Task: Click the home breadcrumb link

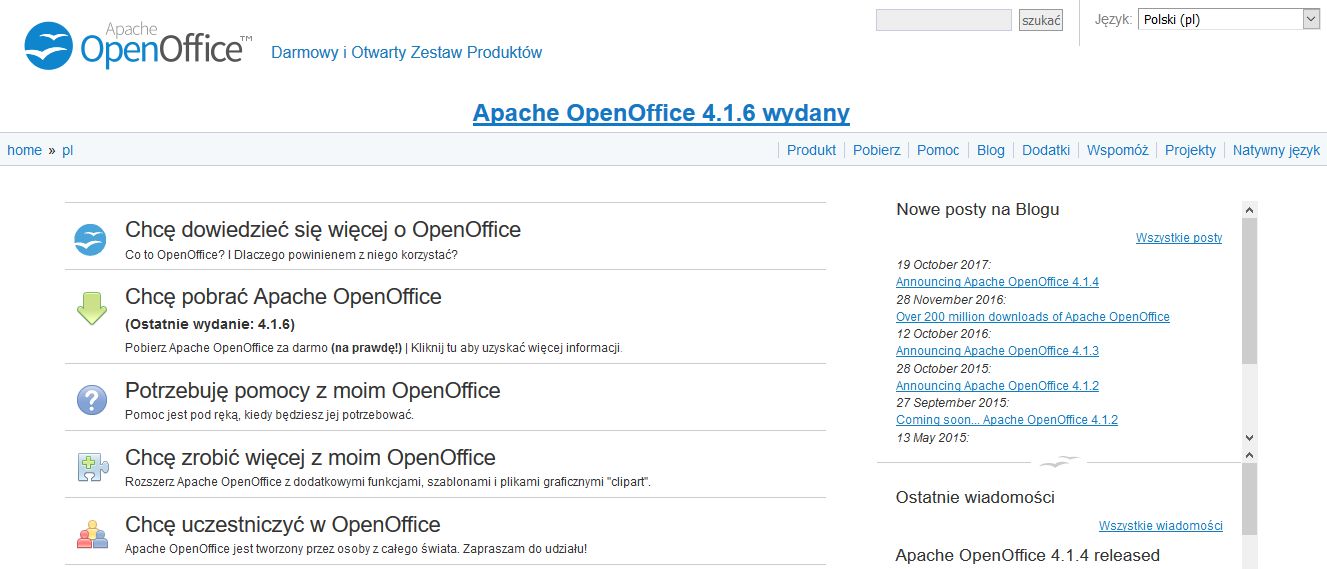Action: coord(24,150)
